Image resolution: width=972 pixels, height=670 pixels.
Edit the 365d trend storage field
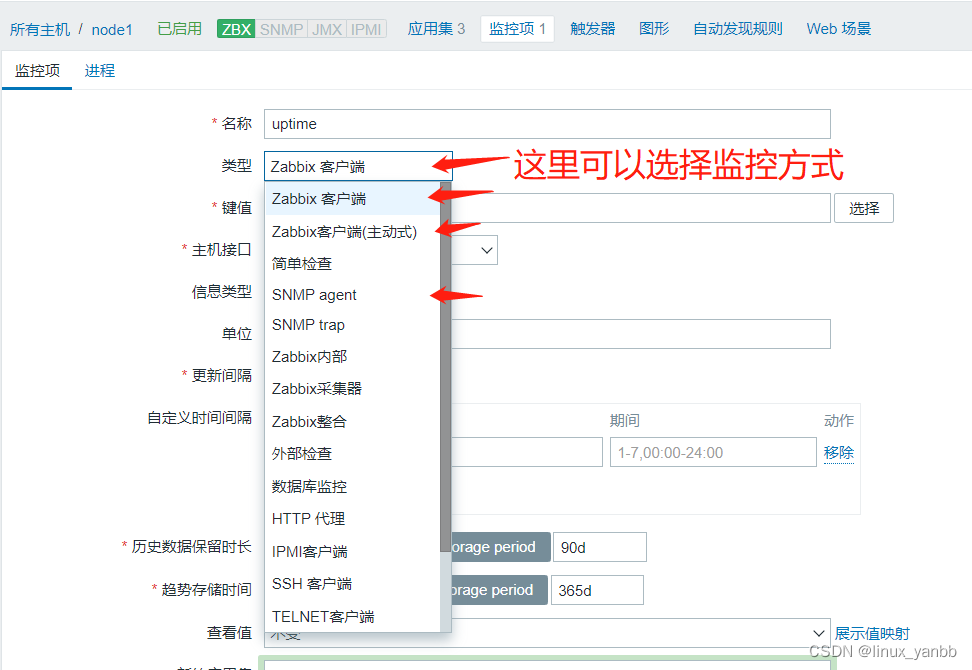pos(597,590)
